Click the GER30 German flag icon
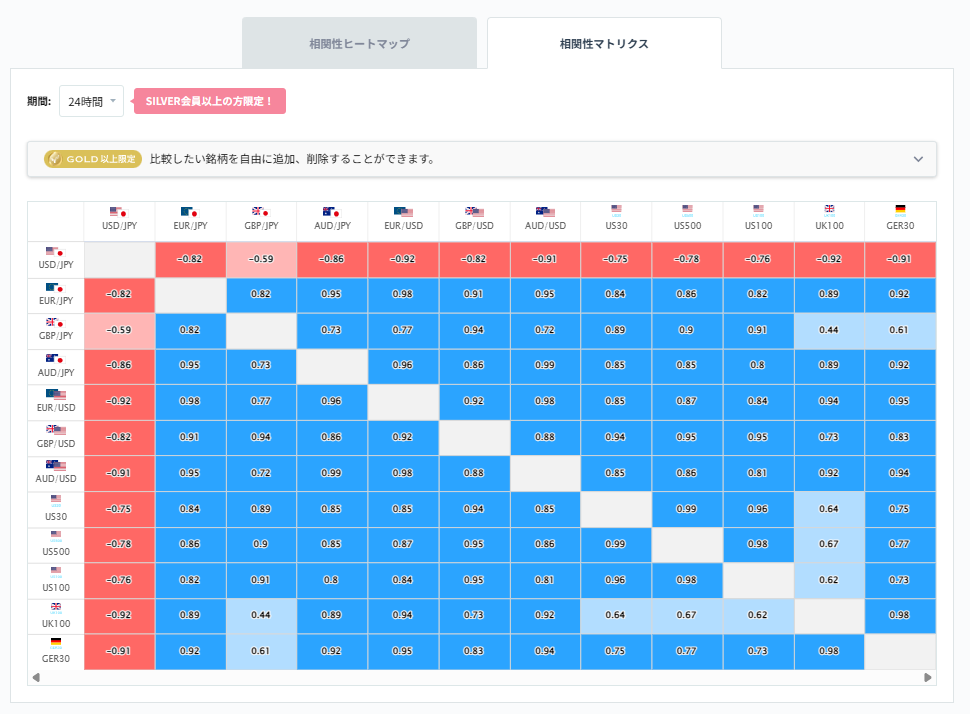970x714 pixels. point(900,208)
